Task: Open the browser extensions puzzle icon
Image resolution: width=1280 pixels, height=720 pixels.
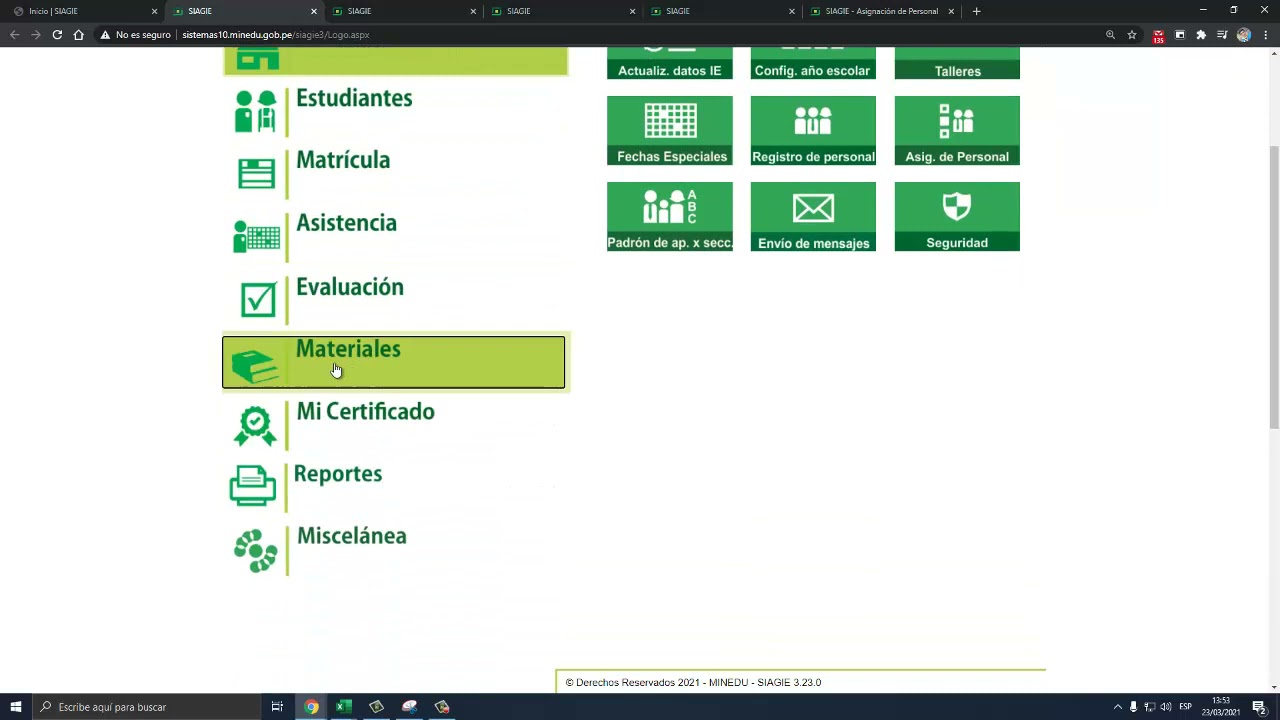Action: (1201, 34)
